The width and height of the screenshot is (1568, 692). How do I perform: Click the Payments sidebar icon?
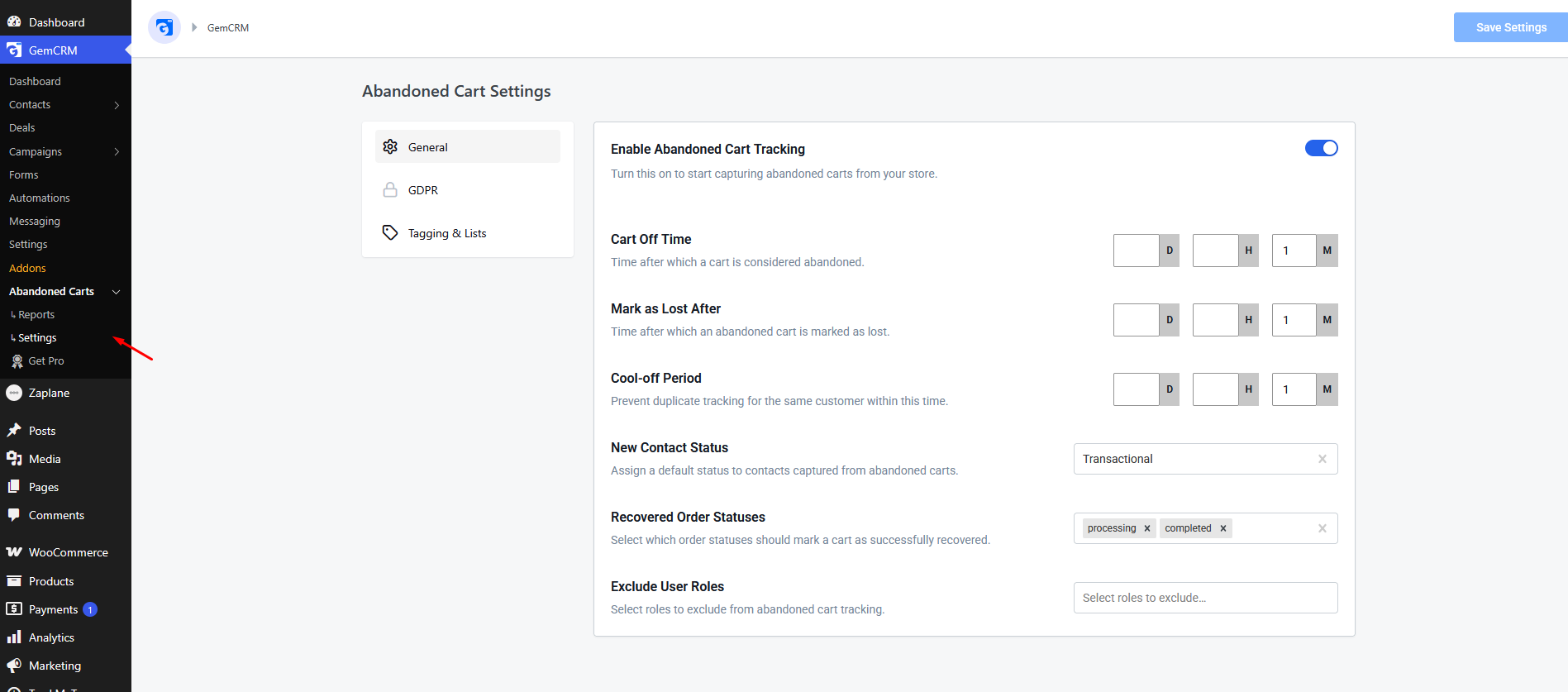click(x=14, y=608)
